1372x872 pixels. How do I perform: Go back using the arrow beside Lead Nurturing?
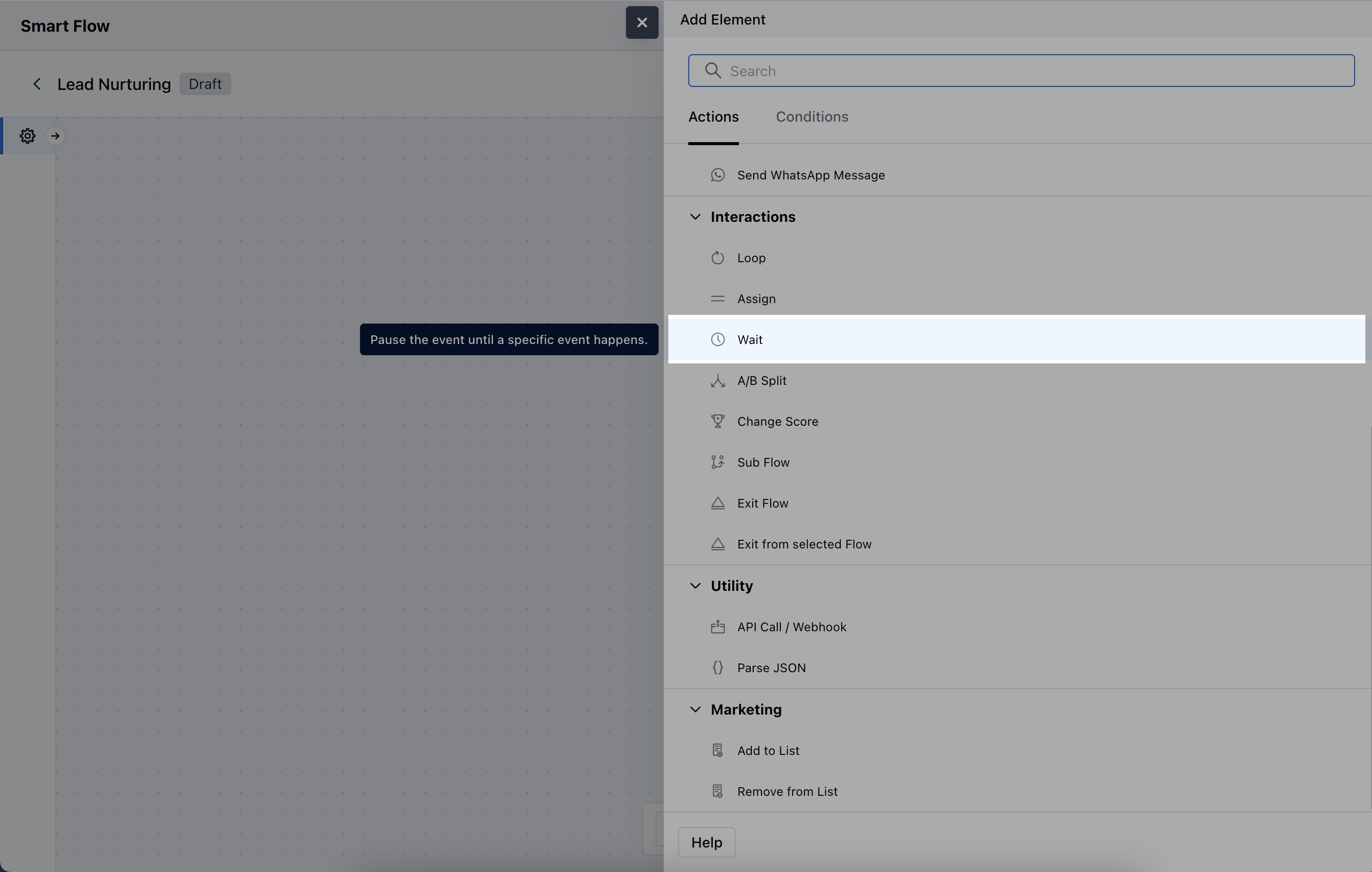[x=37, y=84]
